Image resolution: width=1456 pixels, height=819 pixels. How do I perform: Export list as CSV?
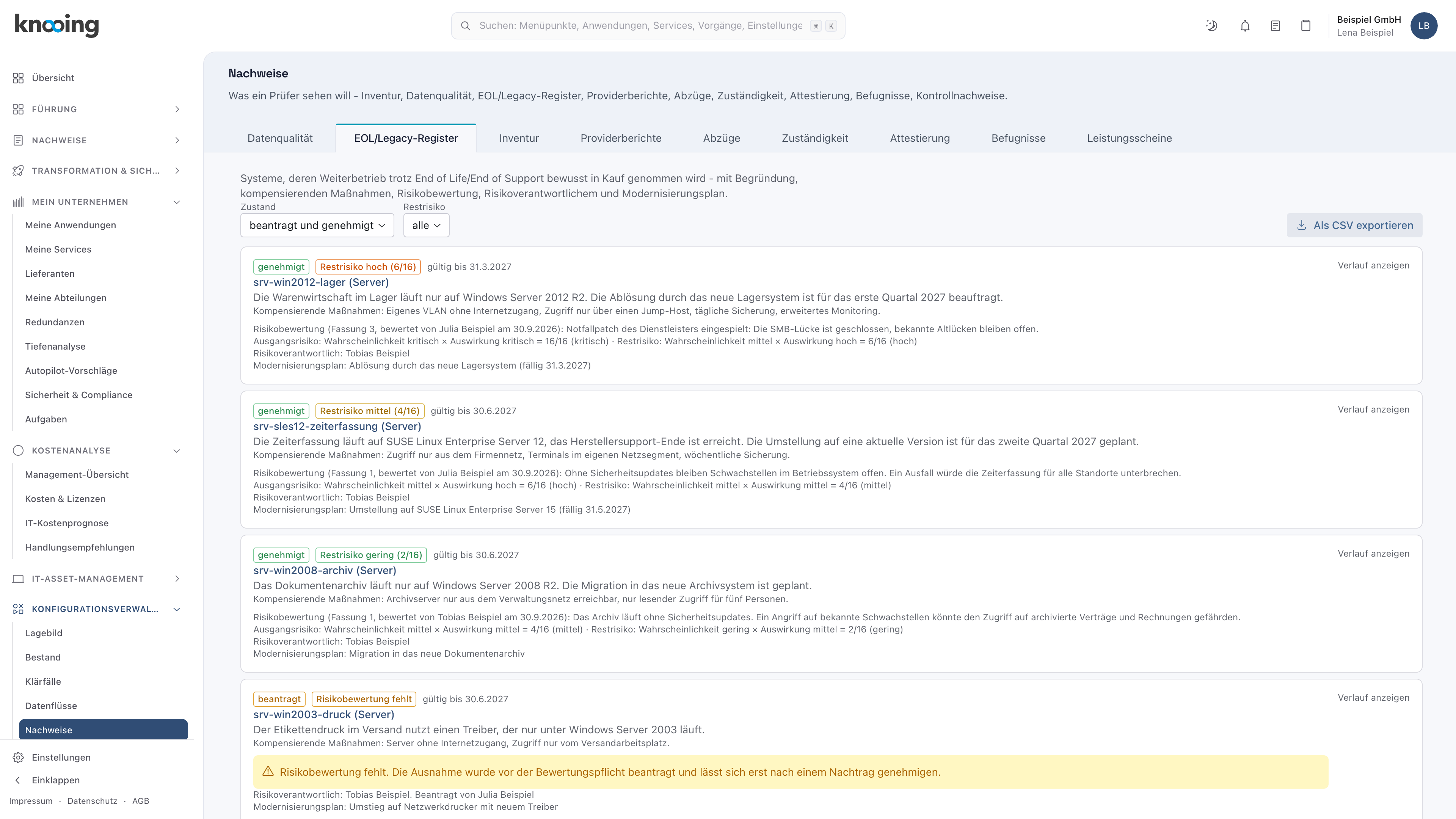1354,225
